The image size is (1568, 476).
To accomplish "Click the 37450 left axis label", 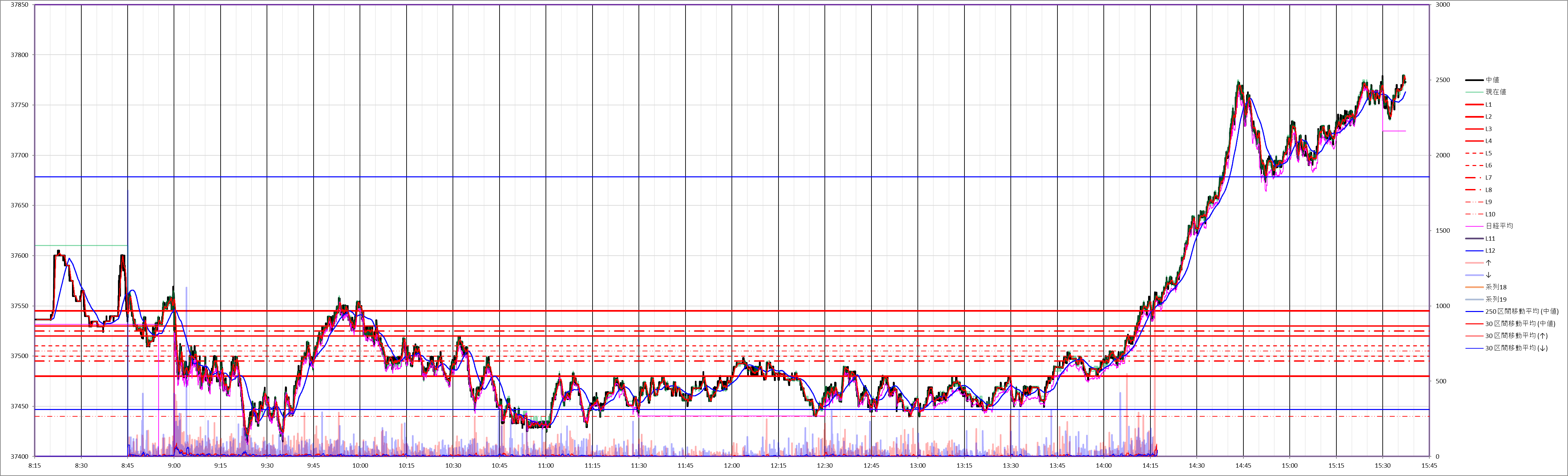I will (19, 407).
